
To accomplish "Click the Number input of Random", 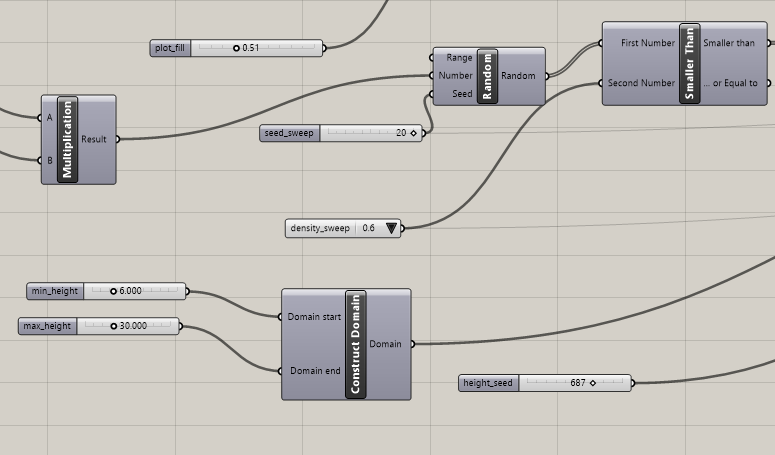I will [455, 76].
